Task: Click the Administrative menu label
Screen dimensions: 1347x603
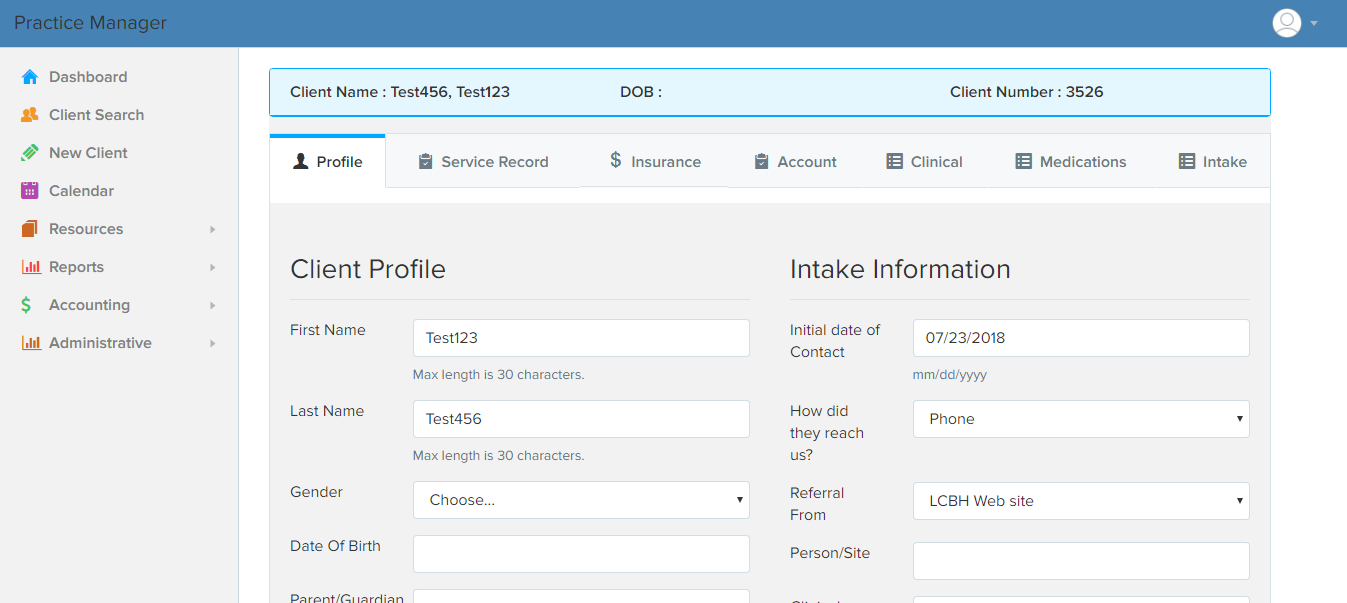Action: pos(100,343)
